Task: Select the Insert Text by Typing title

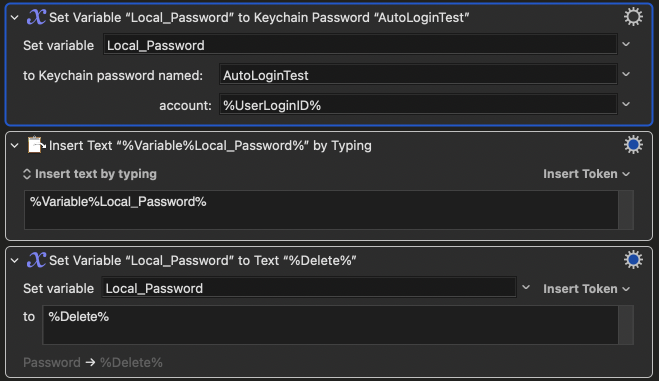Action: pos(210,146)
